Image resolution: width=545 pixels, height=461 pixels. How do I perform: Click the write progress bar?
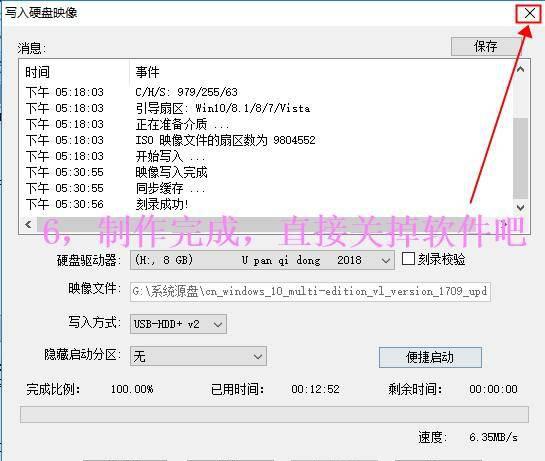coord(274,414)
